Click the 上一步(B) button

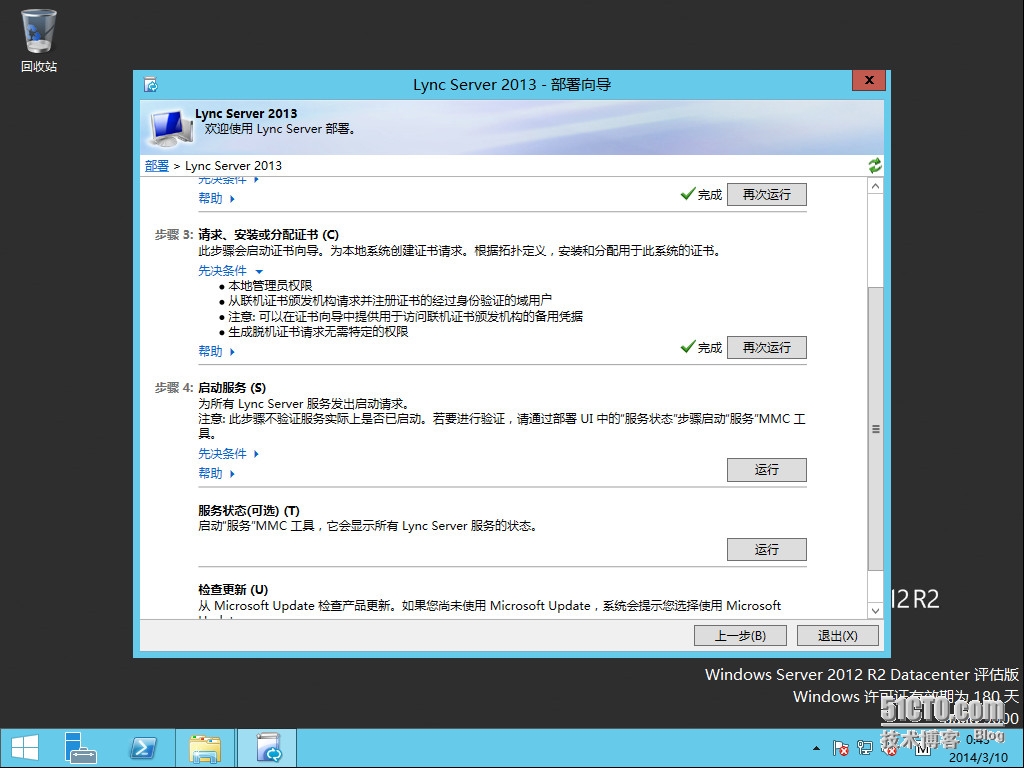coord(740,635)
